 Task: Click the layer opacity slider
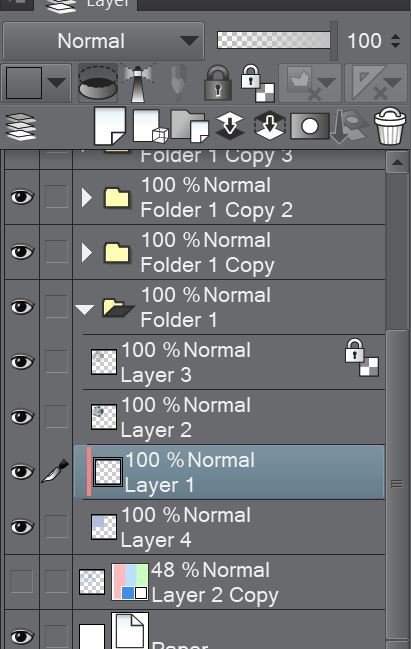pyautogui.click(x=274, y=41)
